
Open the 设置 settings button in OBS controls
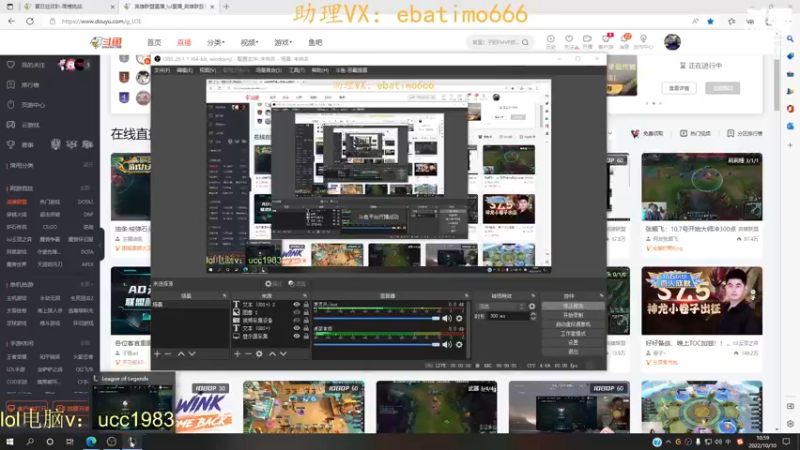573,343
